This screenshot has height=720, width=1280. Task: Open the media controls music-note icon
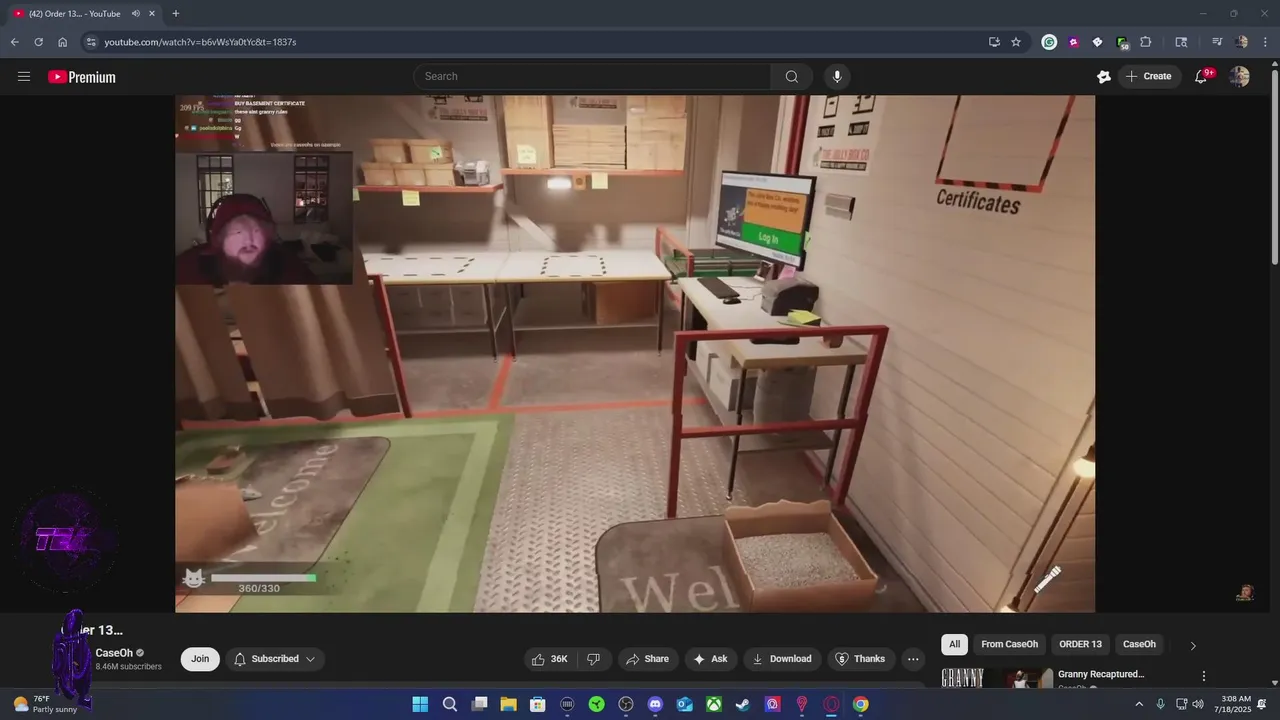[x=1217, y=42]
